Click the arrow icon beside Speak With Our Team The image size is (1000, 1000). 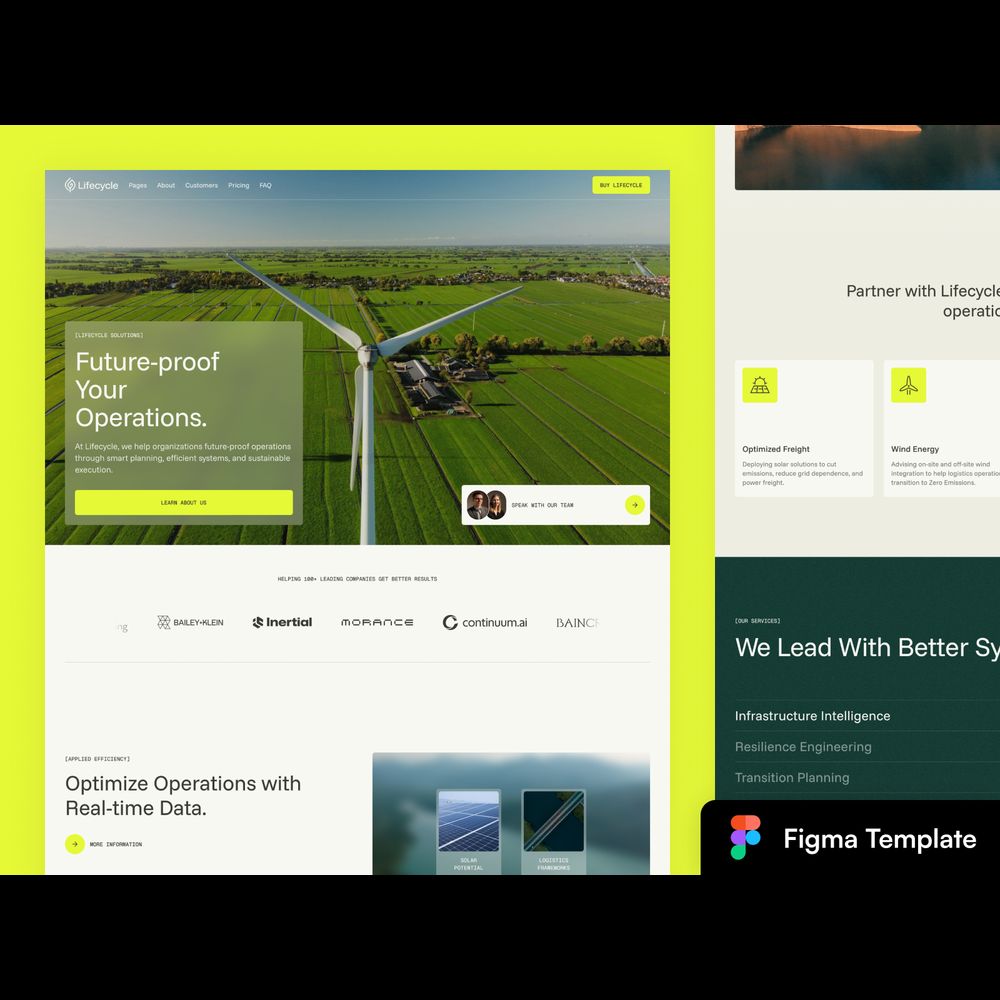click(634, 505)
